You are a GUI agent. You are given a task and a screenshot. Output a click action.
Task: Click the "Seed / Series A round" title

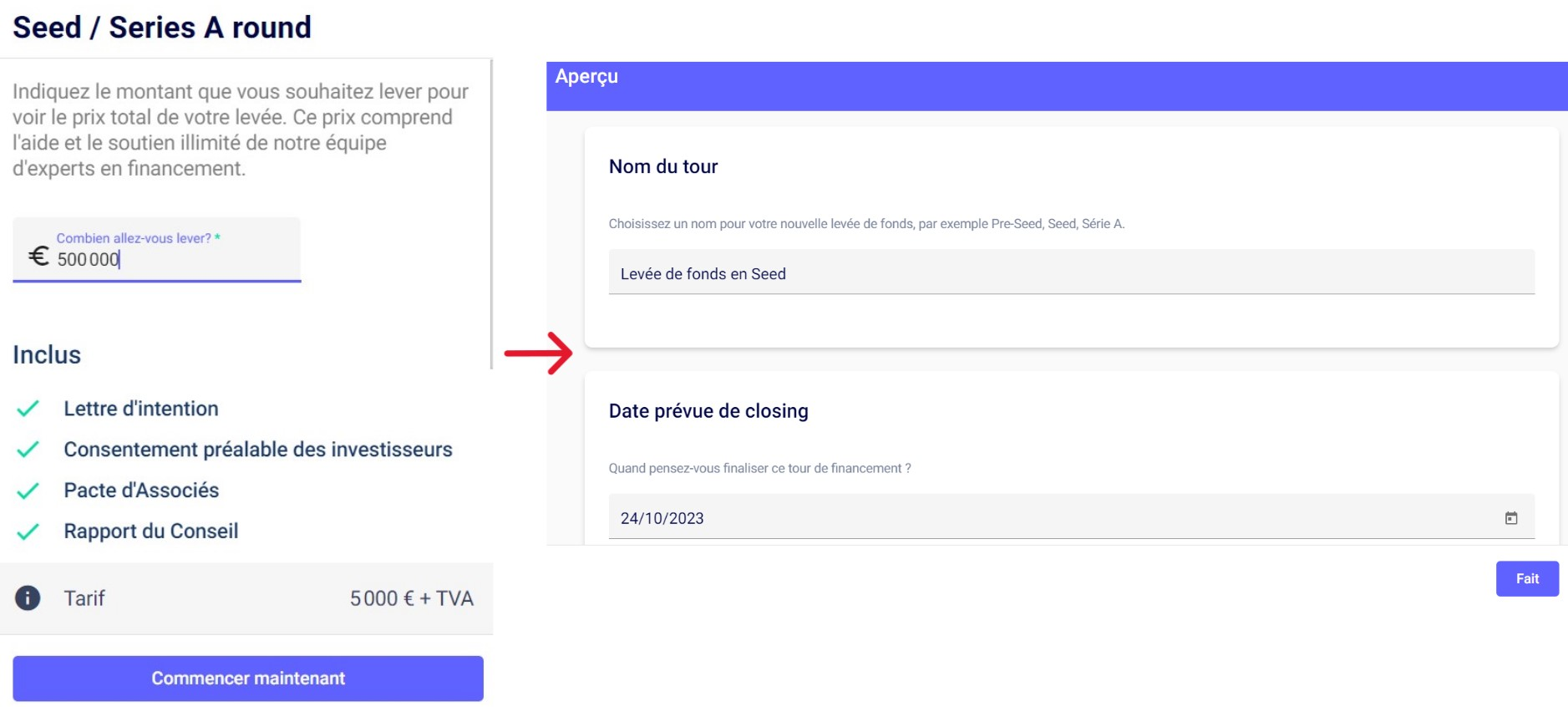[x=162, y=28]
